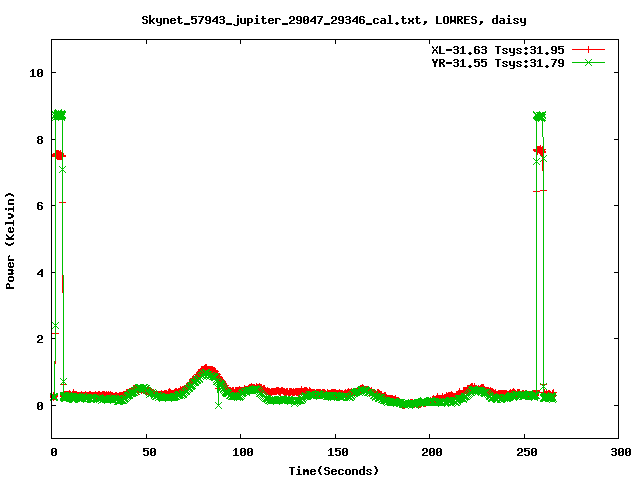Click the largest power peak near 82 seconds
The height and width of the screenshot is (480, 640).
click(206, 370)
